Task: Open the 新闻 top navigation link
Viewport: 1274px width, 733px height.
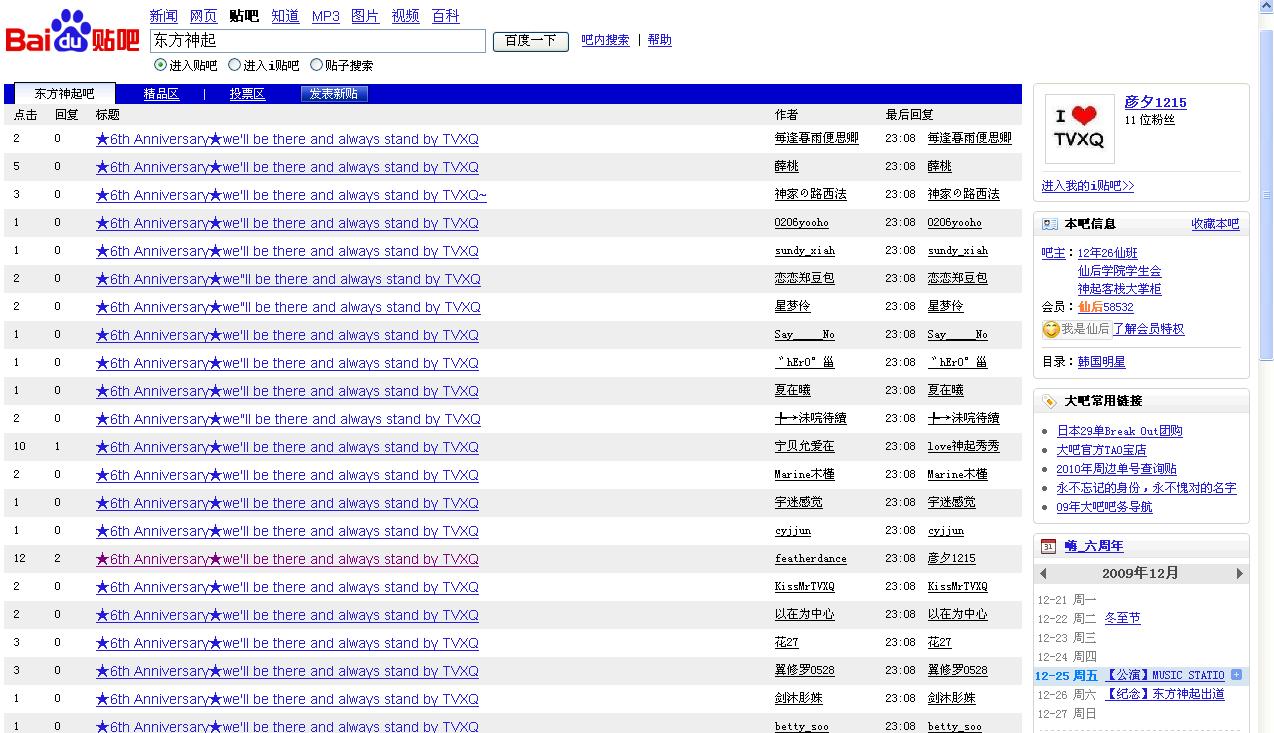Action: pos(163,16)
